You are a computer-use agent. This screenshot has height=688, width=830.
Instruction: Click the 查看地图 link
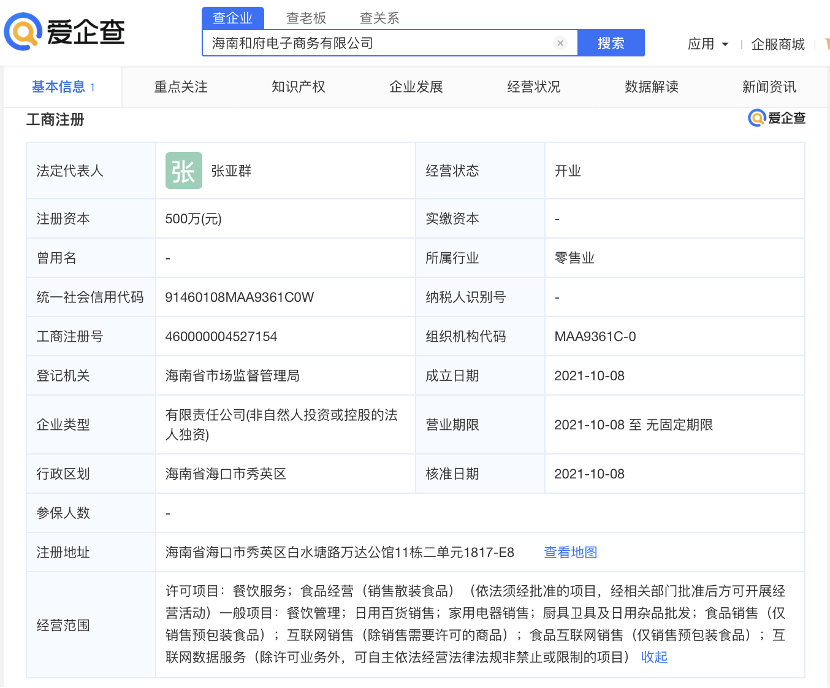click(570, 552)
